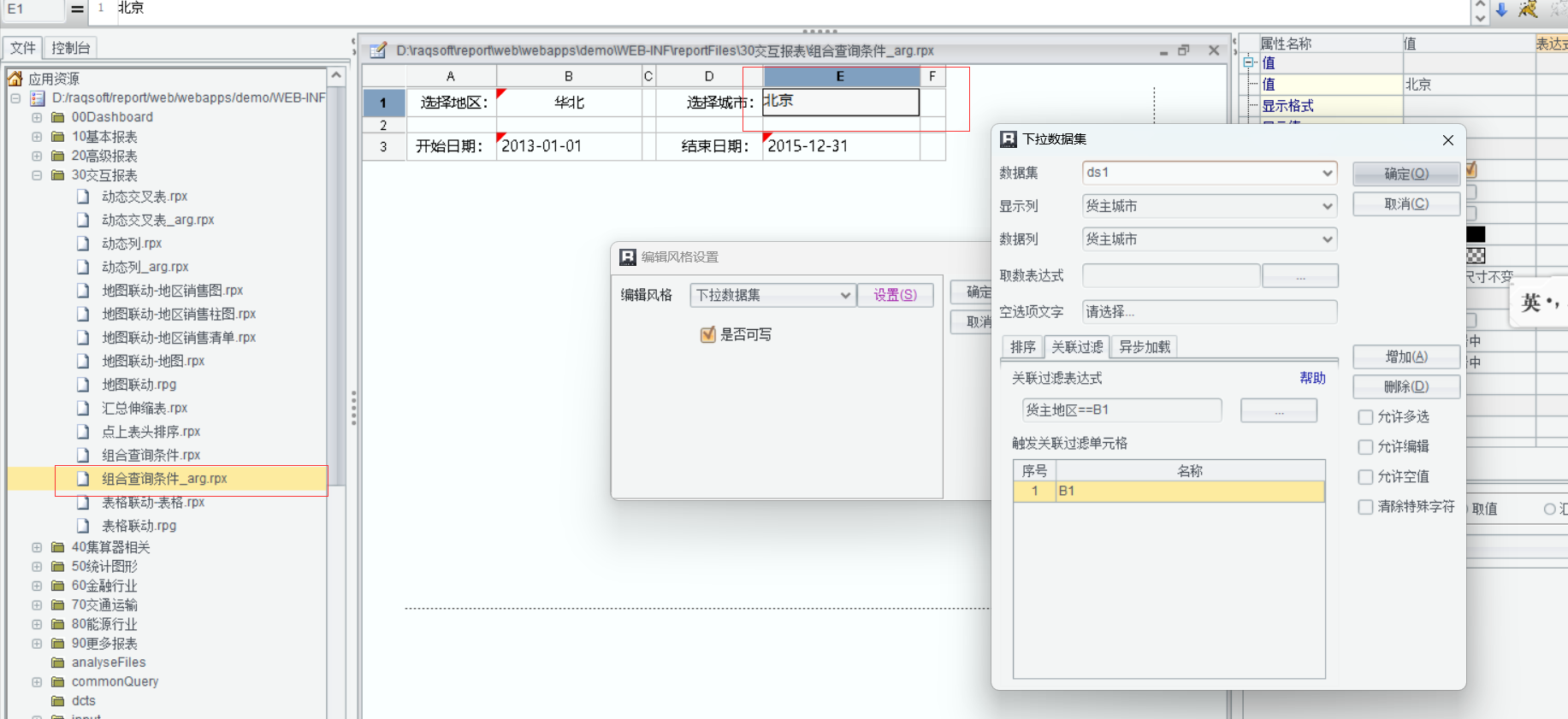Click the minimize icon of the report window

(x=1163, y=52)
